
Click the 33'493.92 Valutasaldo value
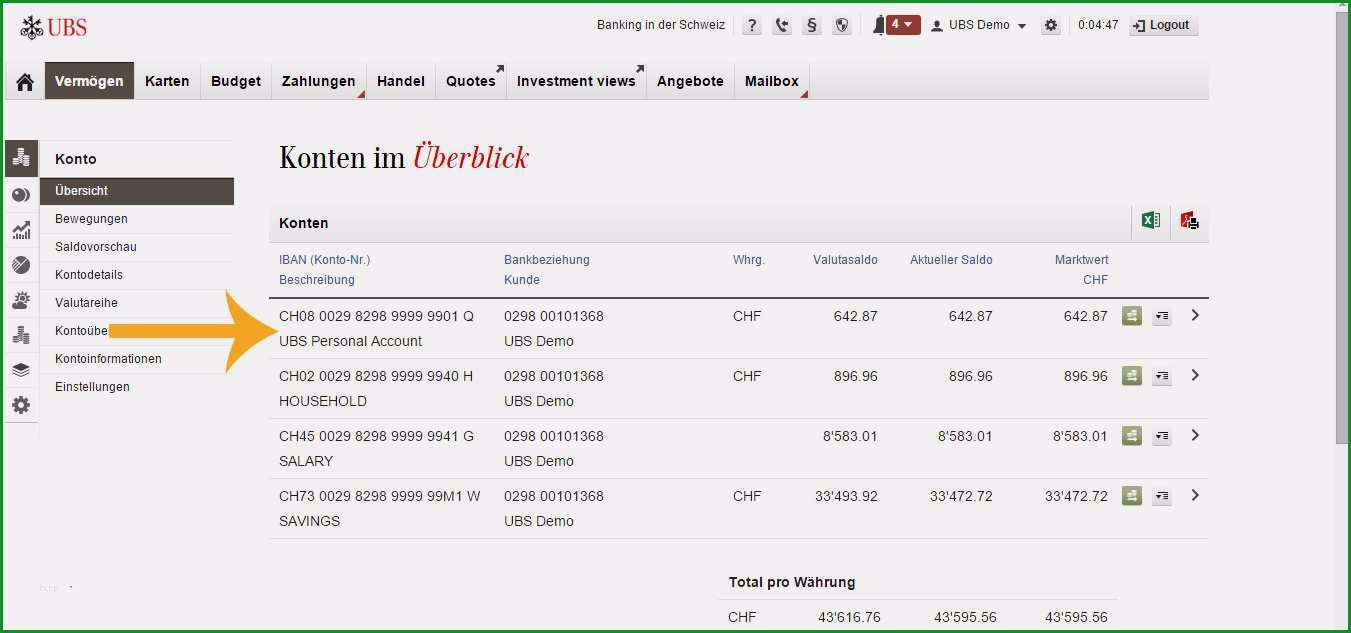846,496
